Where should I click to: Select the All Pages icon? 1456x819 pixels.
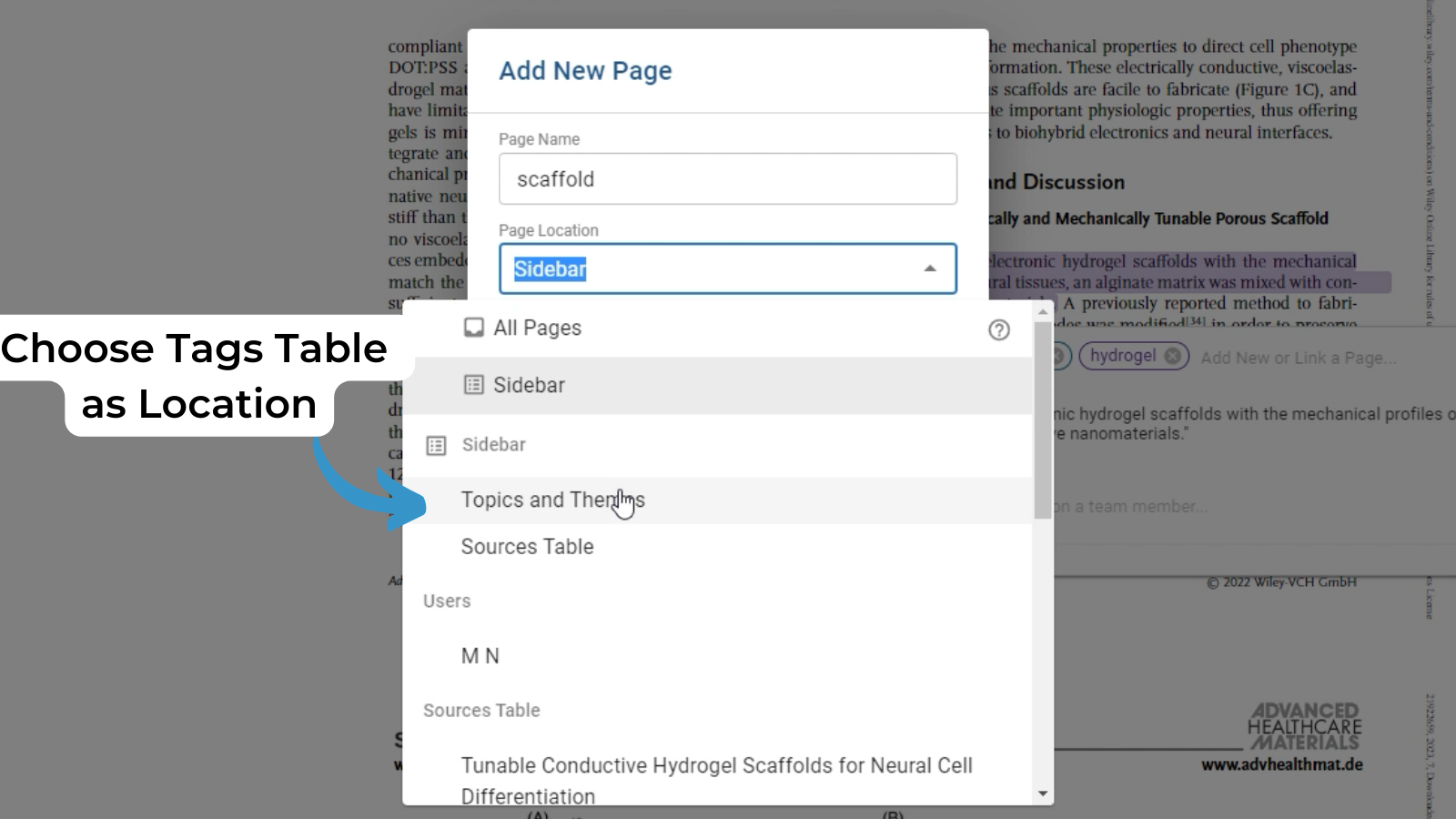(x=473, y=328)
